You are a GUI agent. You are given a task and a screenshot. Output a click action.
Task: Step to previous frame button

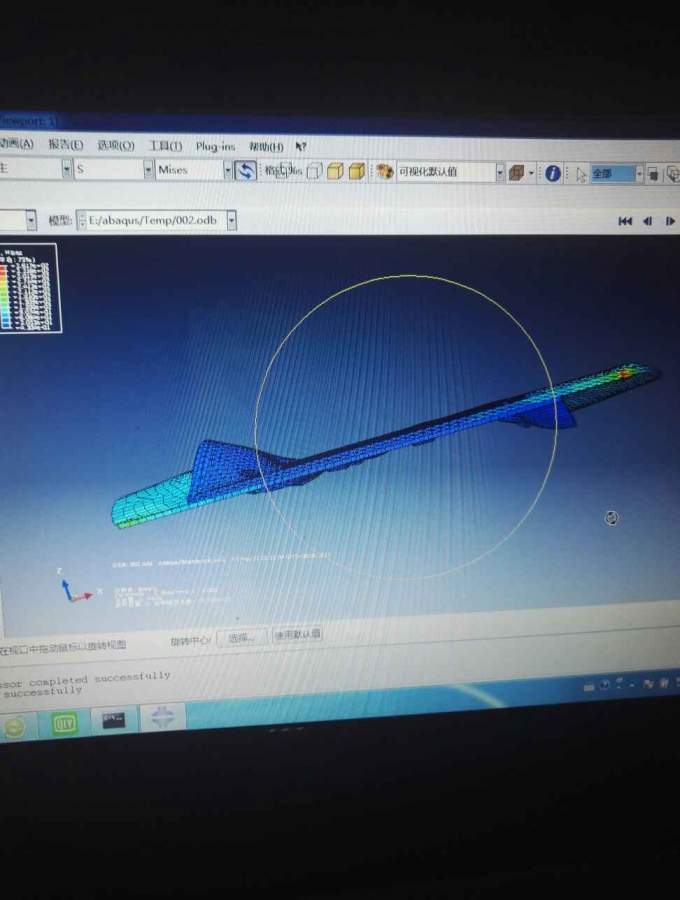(x=647, y=222)
